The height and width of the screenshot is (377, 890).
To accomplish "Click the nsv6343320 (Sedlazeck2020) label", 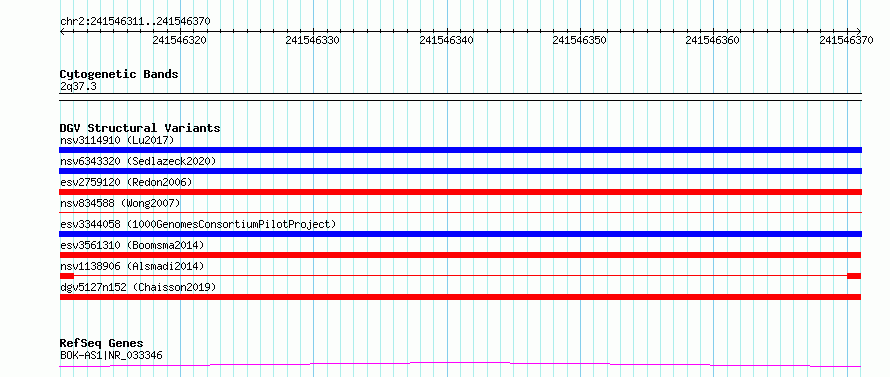I will click(138, 161).
